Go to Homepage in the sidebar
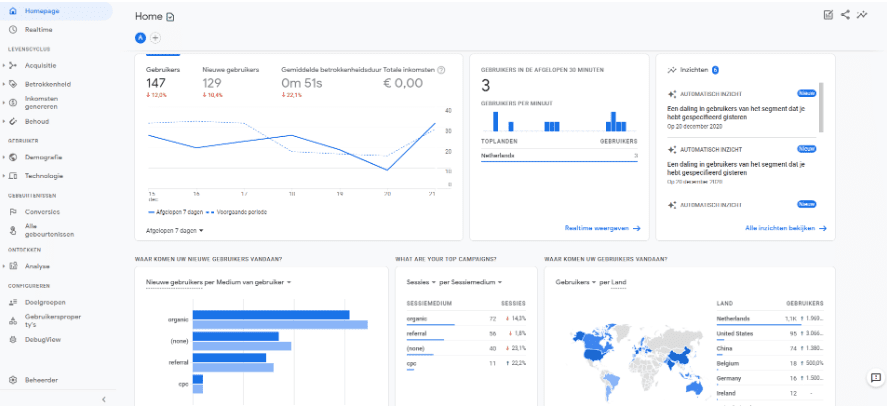Image resolution: width=887 pixels, height=409 pixels. (42, 11)
